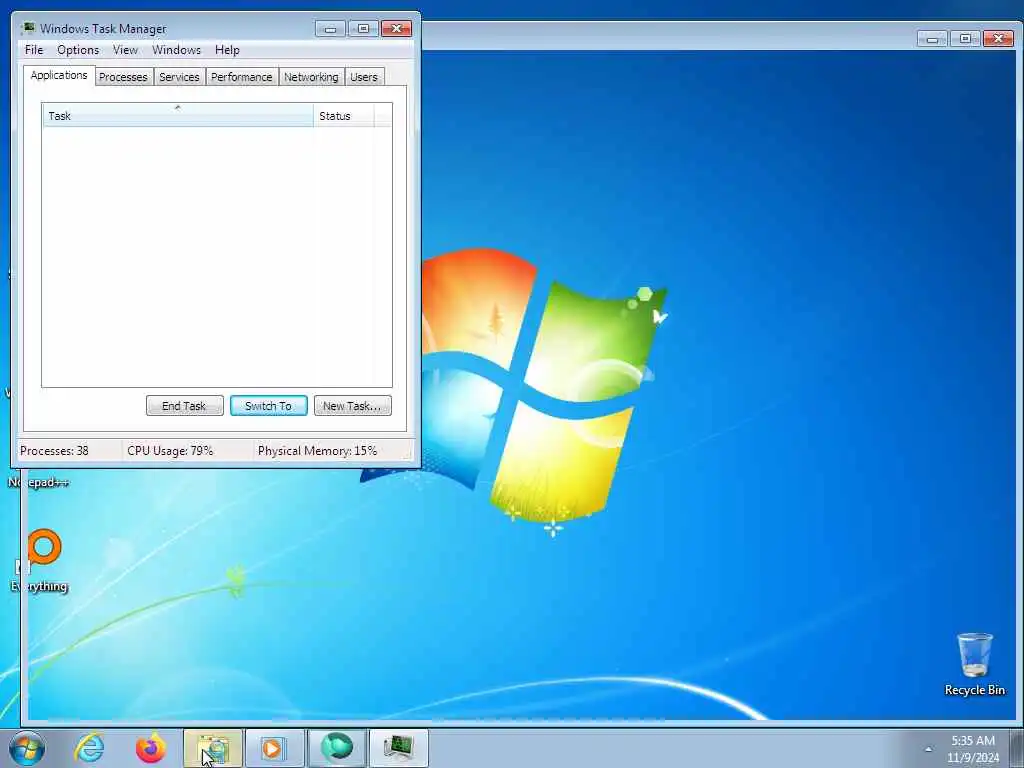This screenshot has width=1024, height=768.
Task: Open the Options menu in Task Manager
Action: tap(78, 50)
